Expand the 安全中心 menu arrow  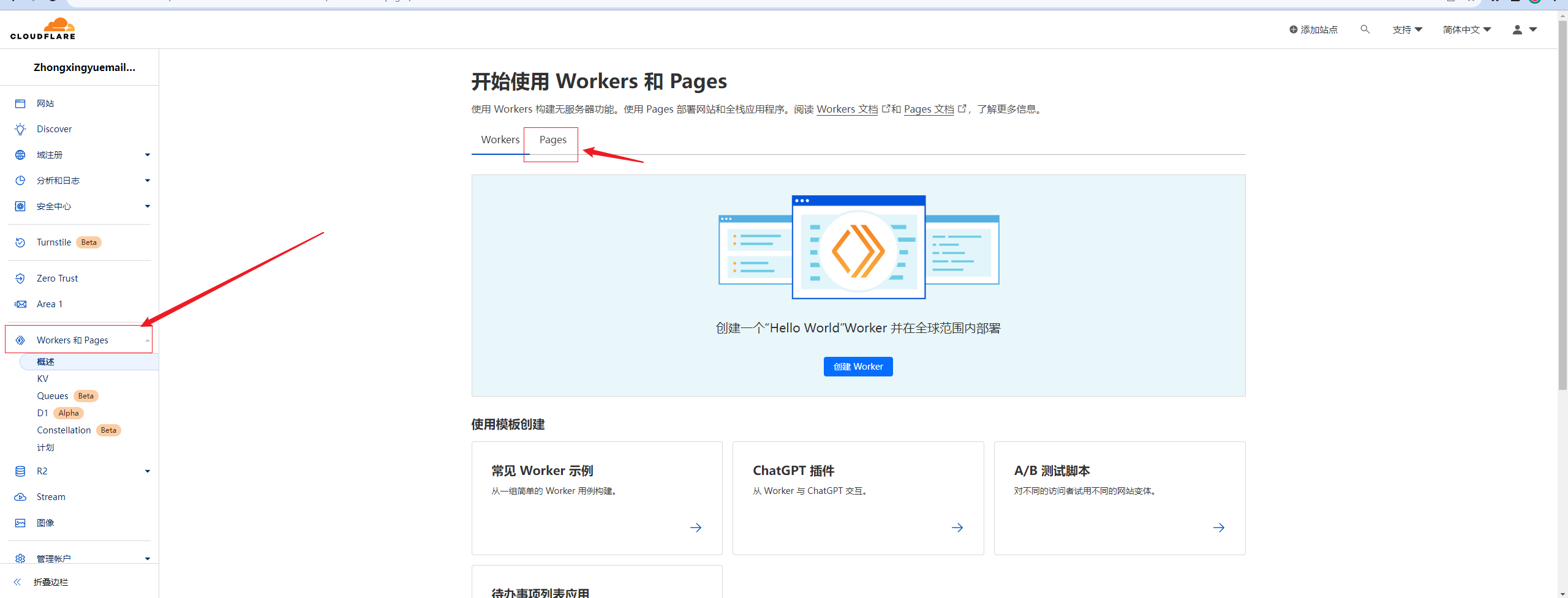tap(148, 206)
